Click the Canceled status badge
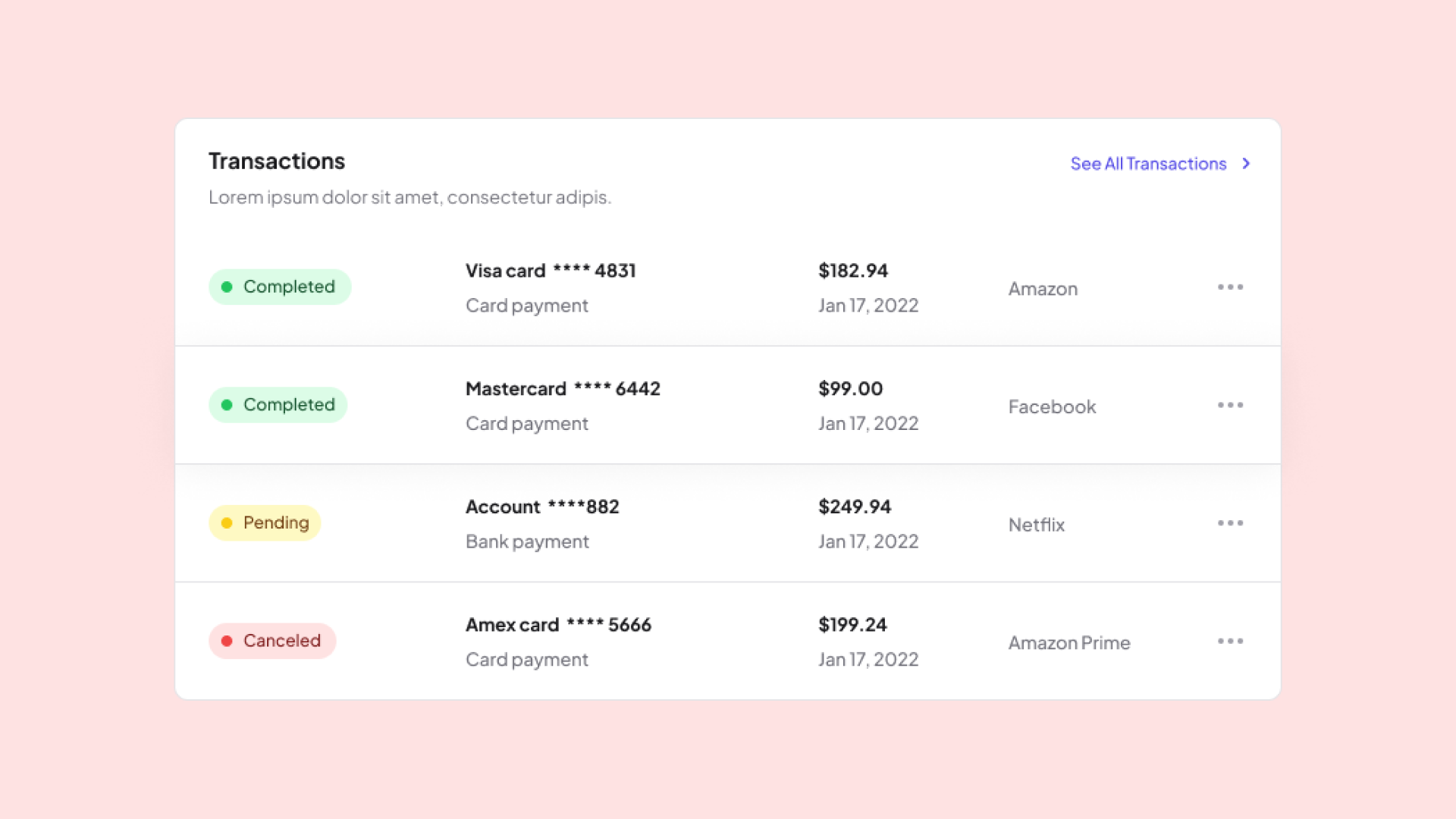 tap(272, 641)
